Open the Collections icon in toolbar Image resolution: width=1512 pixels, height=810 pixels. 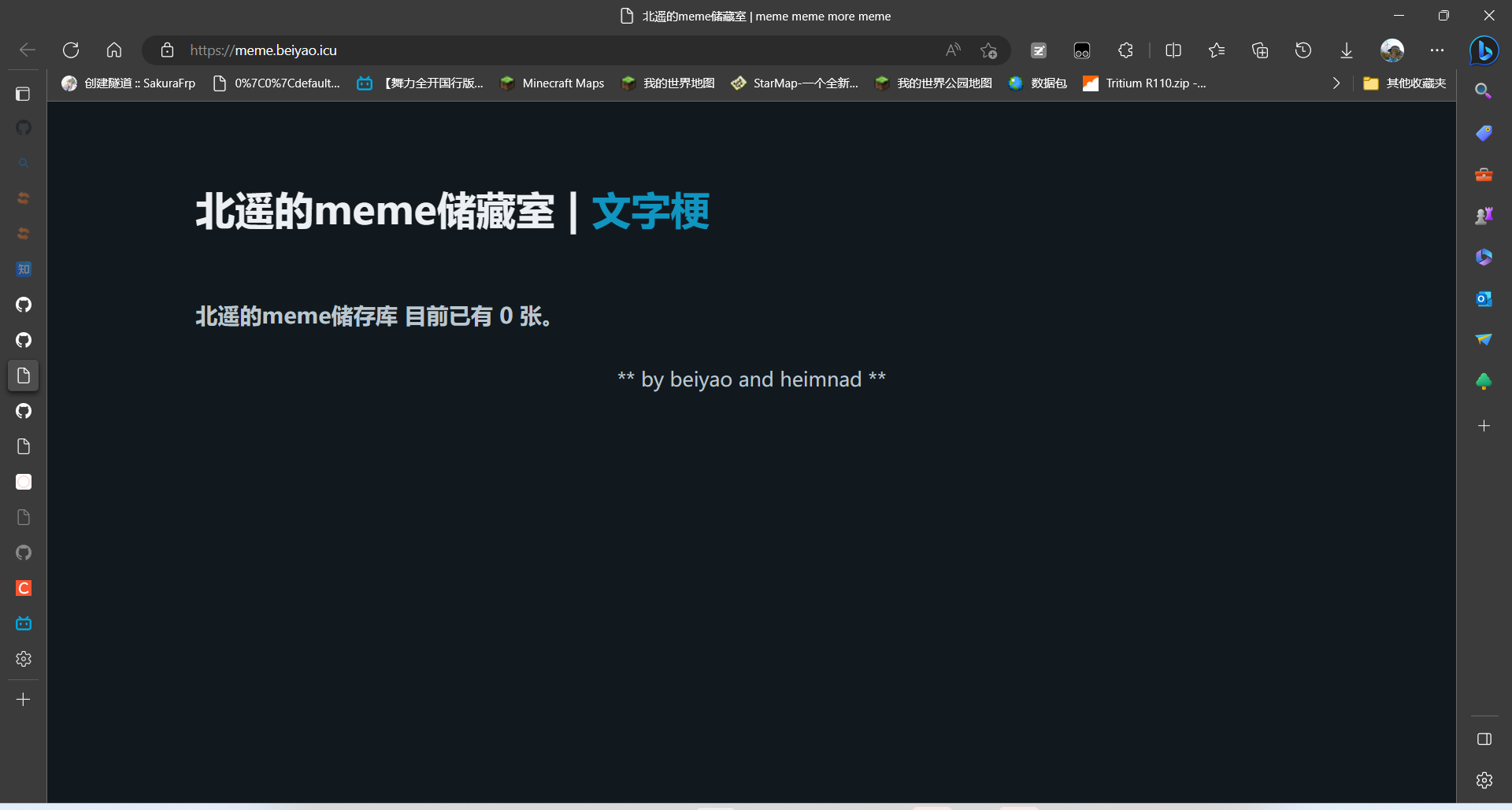click(x=1259, y=50)
